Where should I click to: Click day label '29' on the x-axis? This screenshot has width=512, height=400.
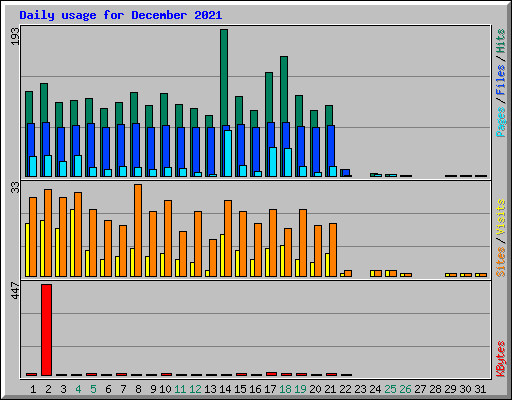450,389
